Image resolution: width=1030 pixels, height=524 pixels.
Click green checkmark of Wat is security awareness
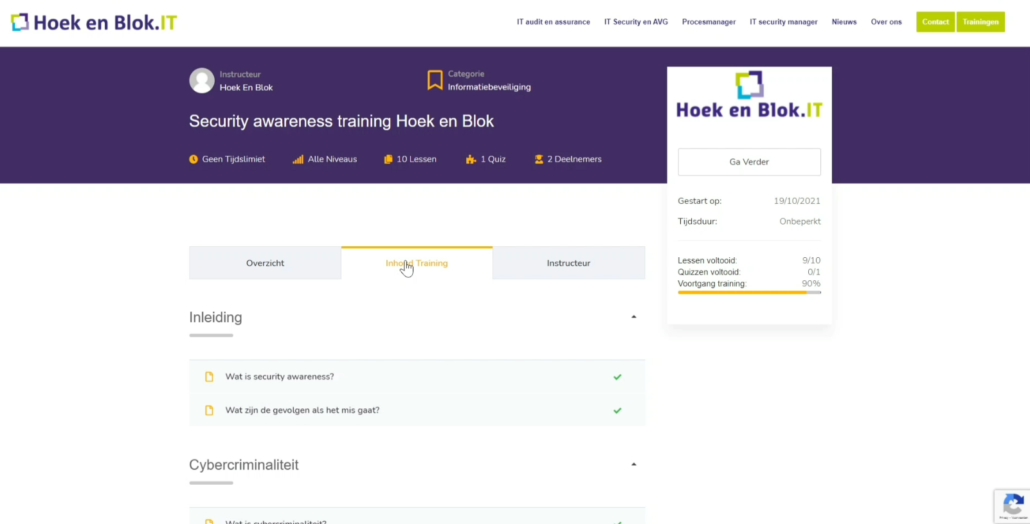click(617, 377)
